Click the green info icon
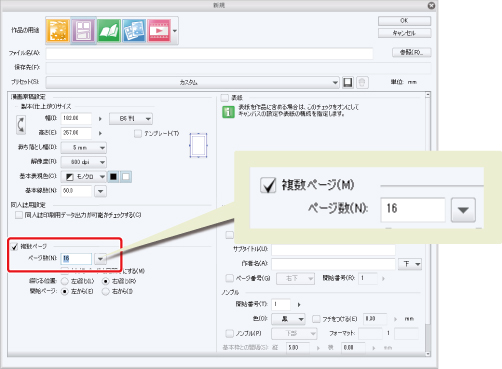This screenshot has width=502, height=369. click(x=228, y=112)
